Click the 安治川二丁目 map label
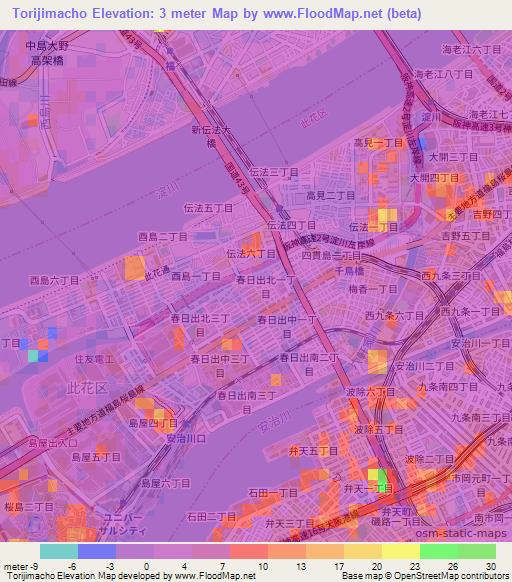The height and width of the screenshot is (582, 512). tap(424, 366)
